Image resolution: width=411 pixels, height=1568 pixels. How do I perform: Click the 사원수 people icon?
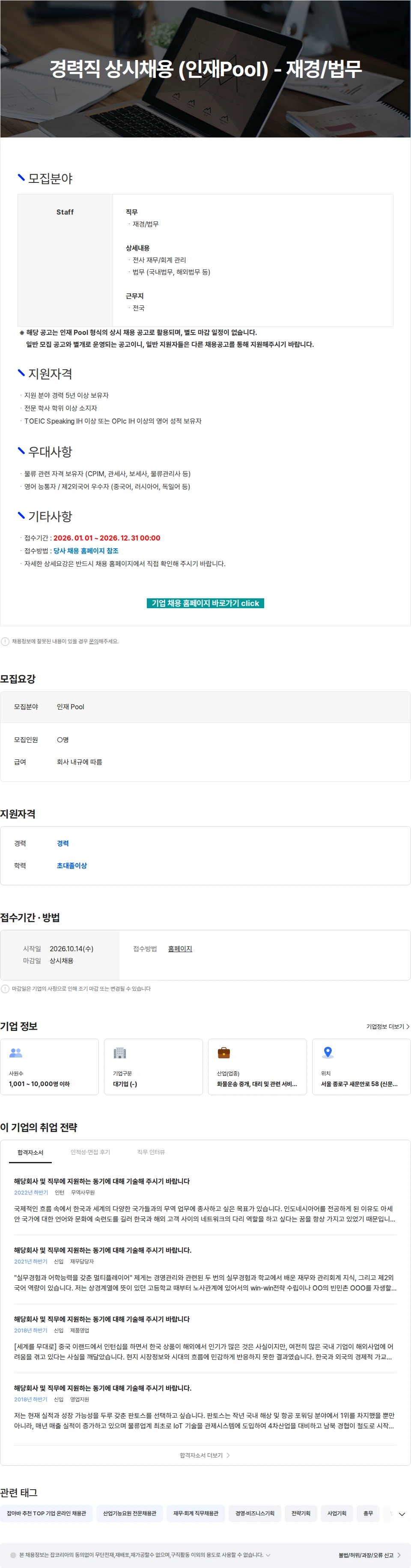16,1053
